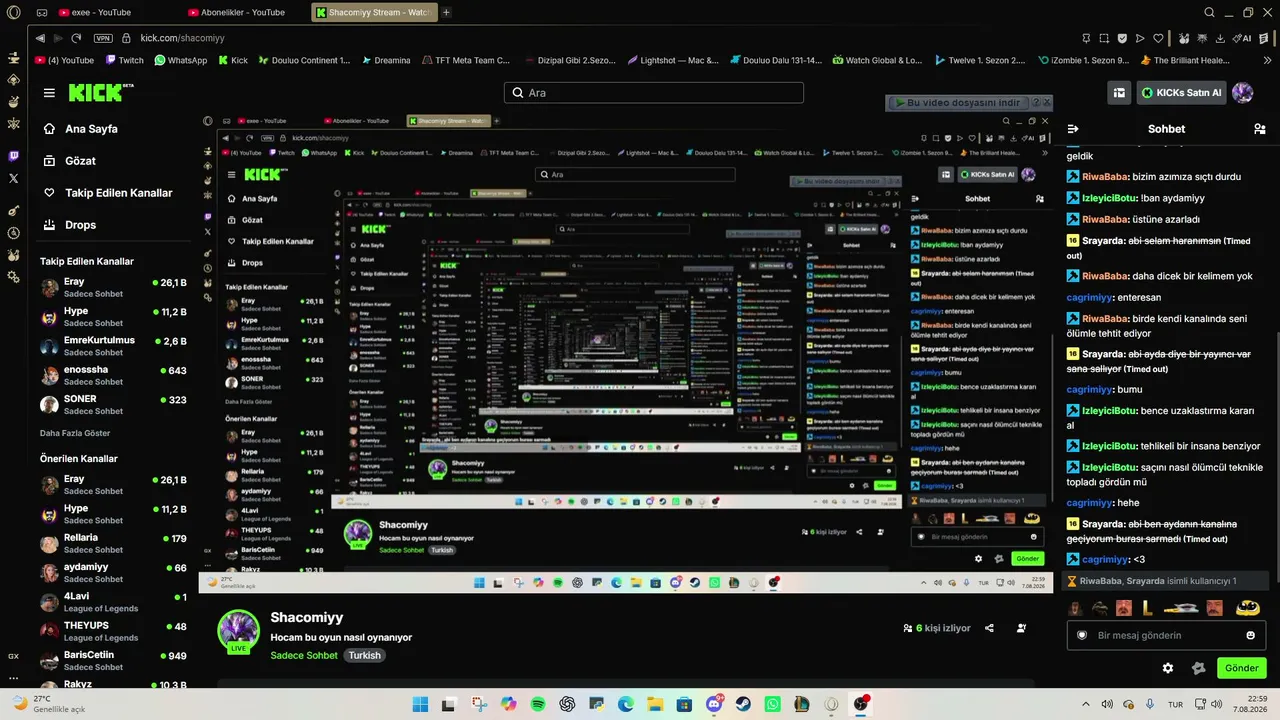Open the Dreamina bookmark
This screenshot has width=1280, height=720.
click(386, 60)
